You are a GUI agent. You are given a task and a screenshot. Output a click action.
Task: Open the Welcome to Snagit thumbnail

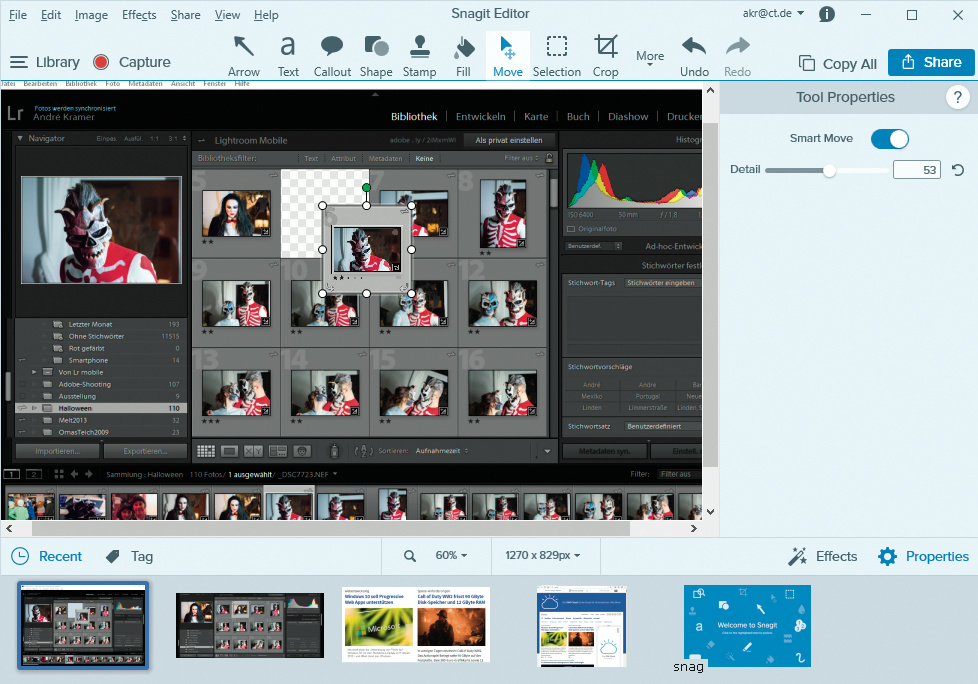(747, 626)
